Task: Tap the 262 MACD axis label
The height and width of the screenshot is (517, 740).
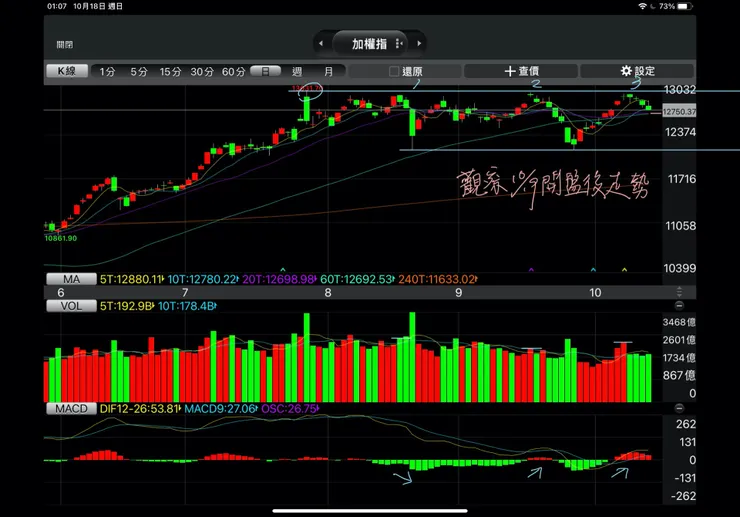Action: [686, 424]
